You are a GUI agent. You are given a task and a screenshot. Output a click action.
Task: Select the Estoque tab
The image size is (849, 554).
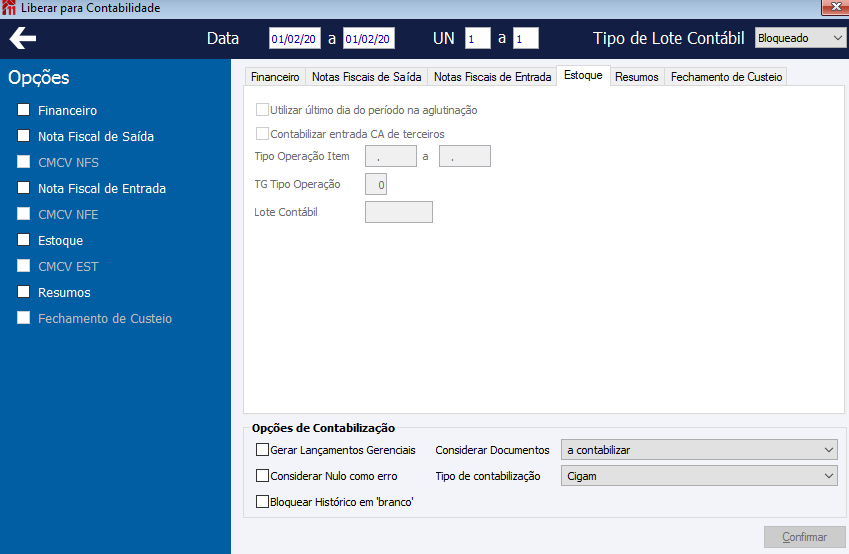(583, 75)
